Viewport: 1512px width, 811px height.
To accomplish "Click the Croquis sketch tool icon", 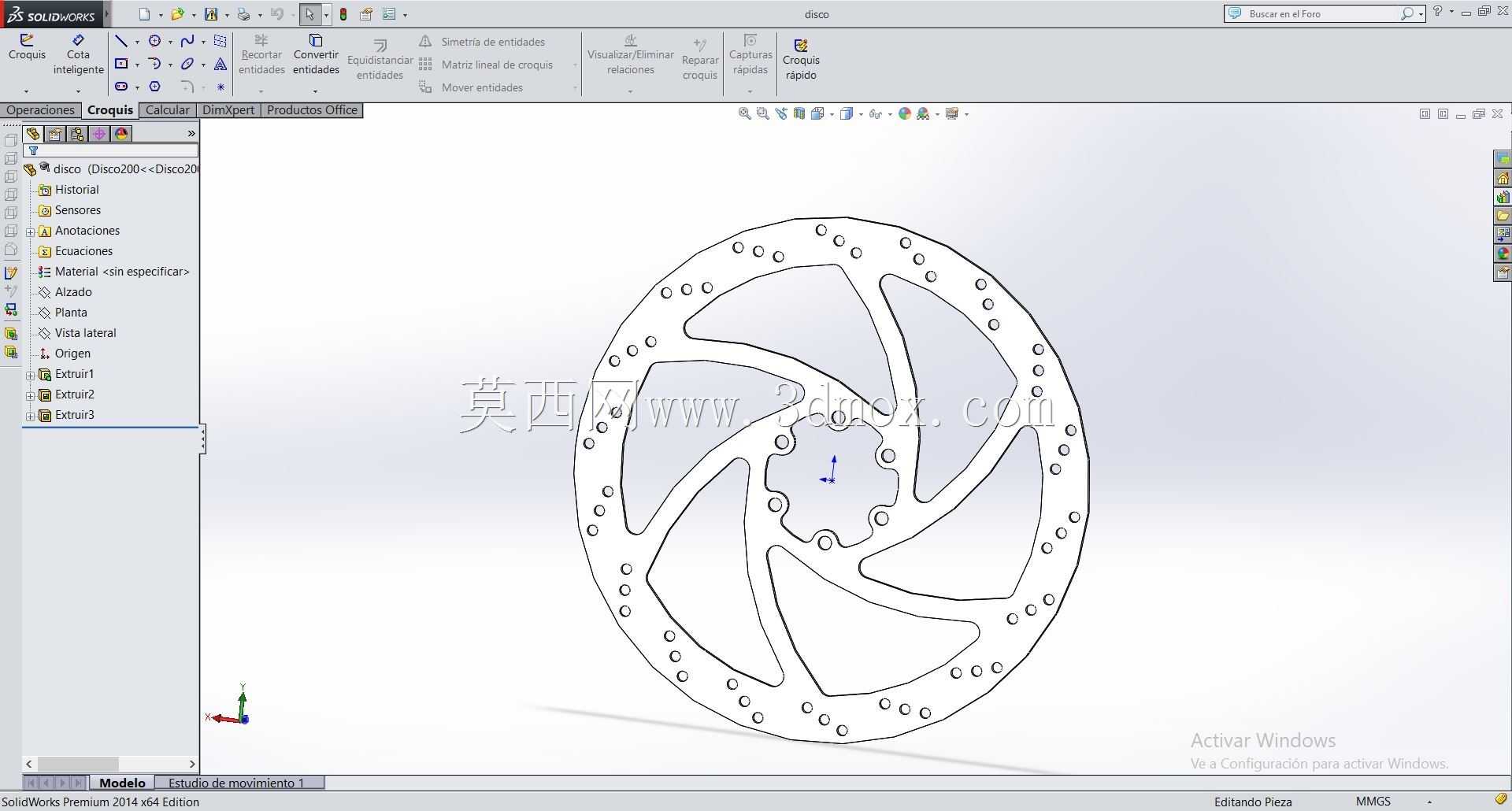I will (x=27, y=40).
